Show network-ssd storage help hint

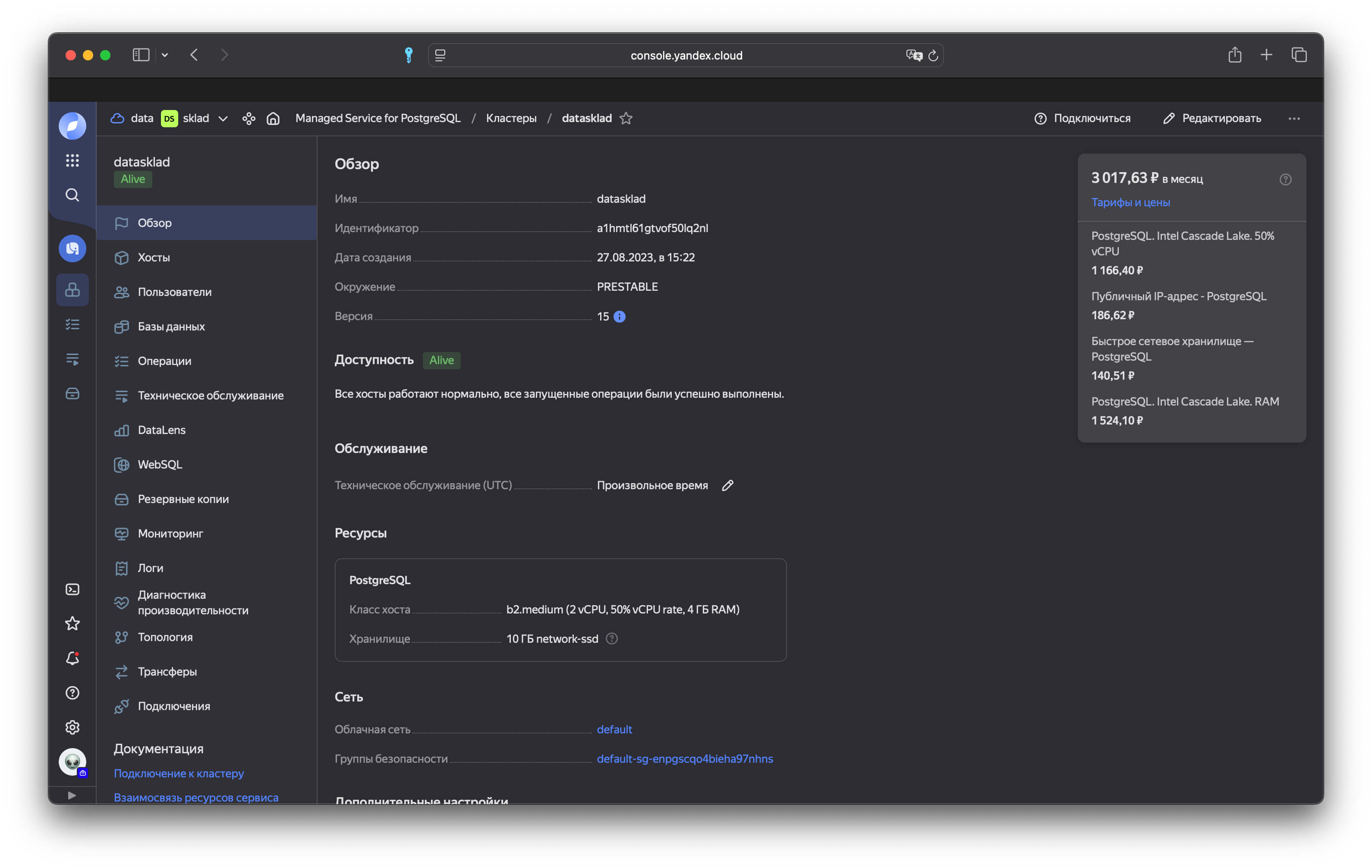[x=611, y=638]
